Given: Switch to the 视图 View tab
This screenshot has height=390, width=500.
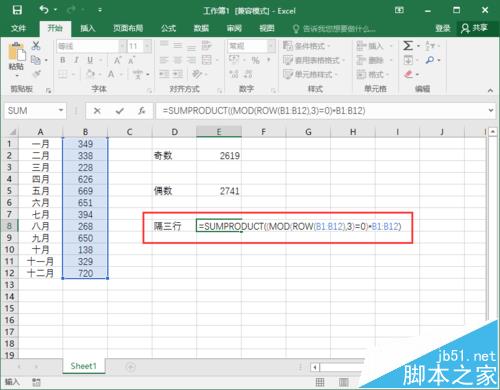Looking at the screenshot, I should (267, 28).
